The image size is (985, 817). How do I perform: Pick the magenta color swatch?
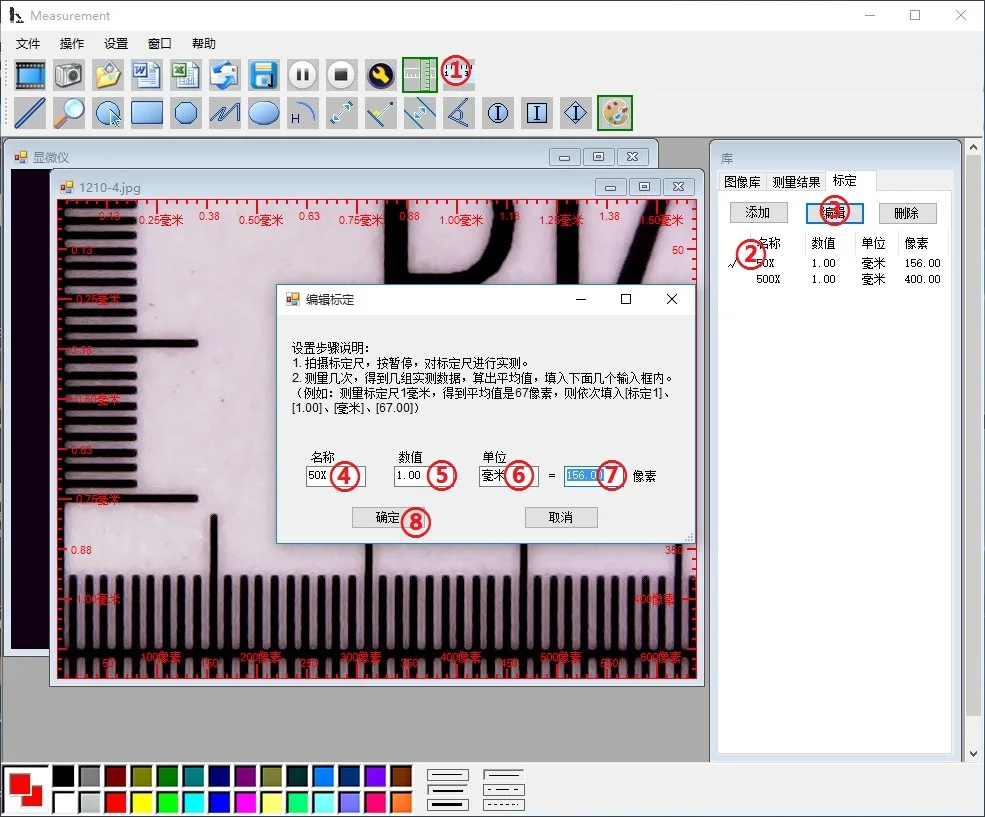[x=246, y=803]
